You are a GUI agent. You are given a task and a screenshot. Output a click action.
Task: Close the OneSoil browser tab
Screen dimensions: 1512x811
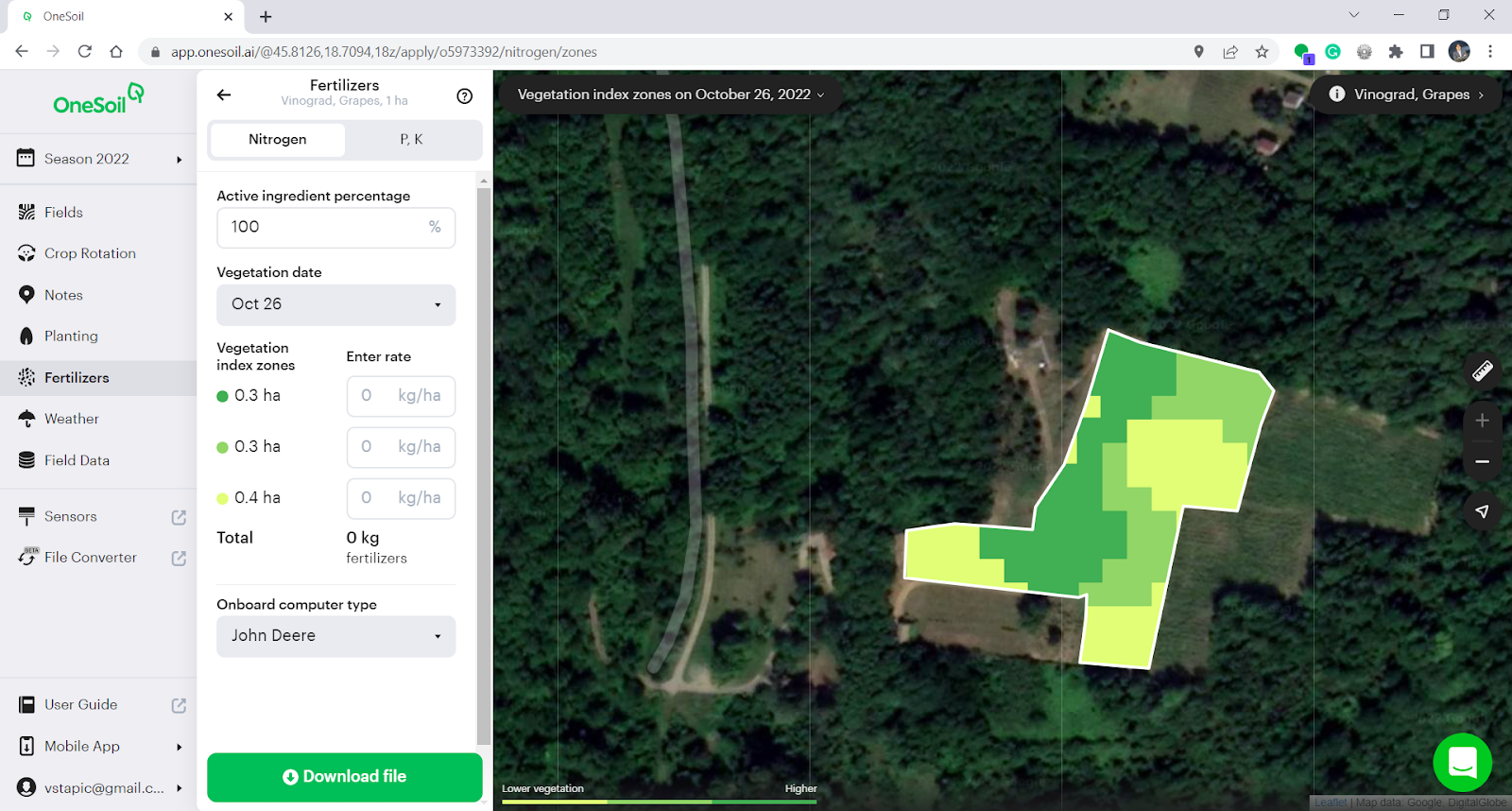click(x=228, y=16)
